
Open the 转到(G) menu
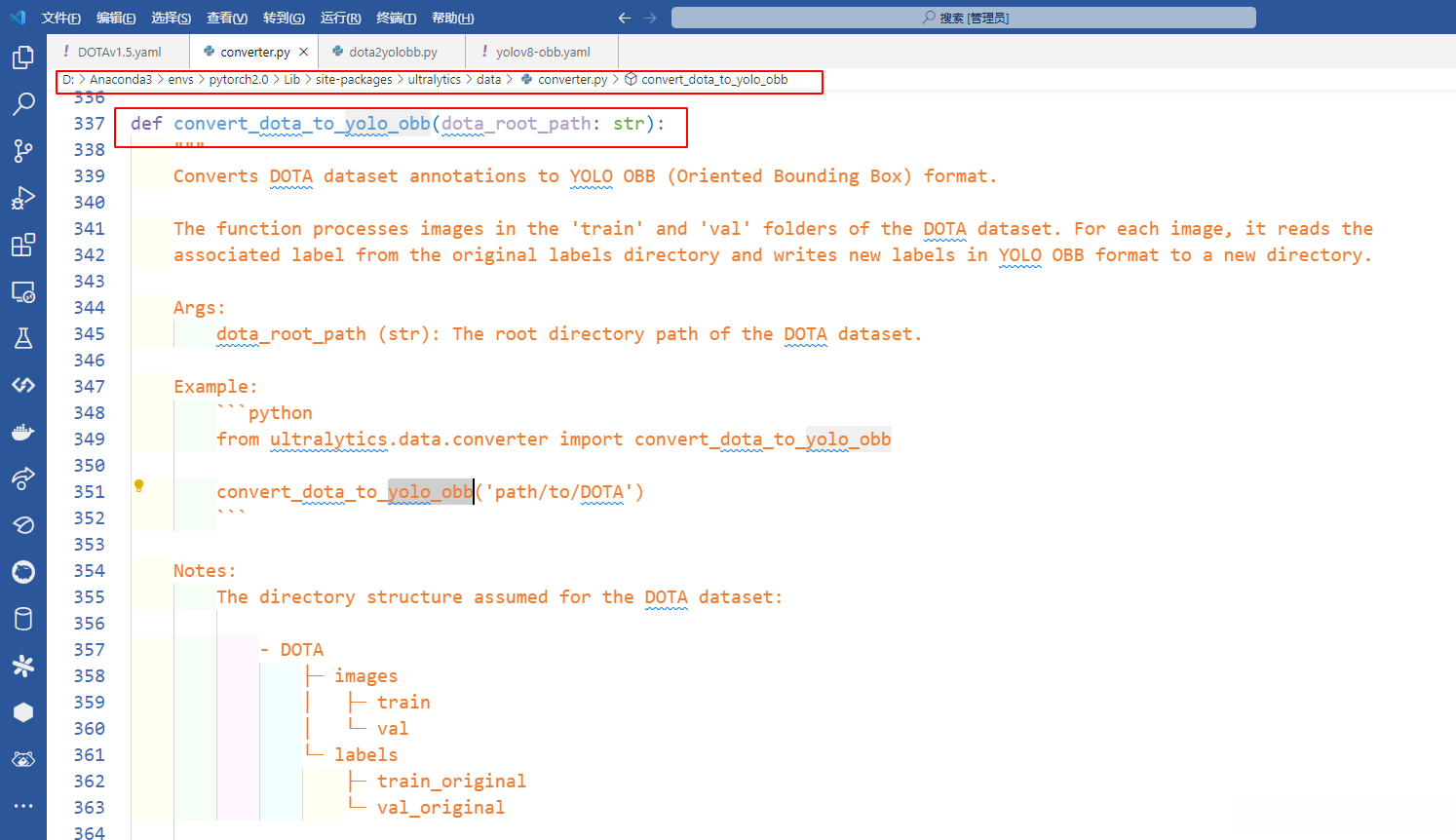pyautogui.click(x=284, y=18)
